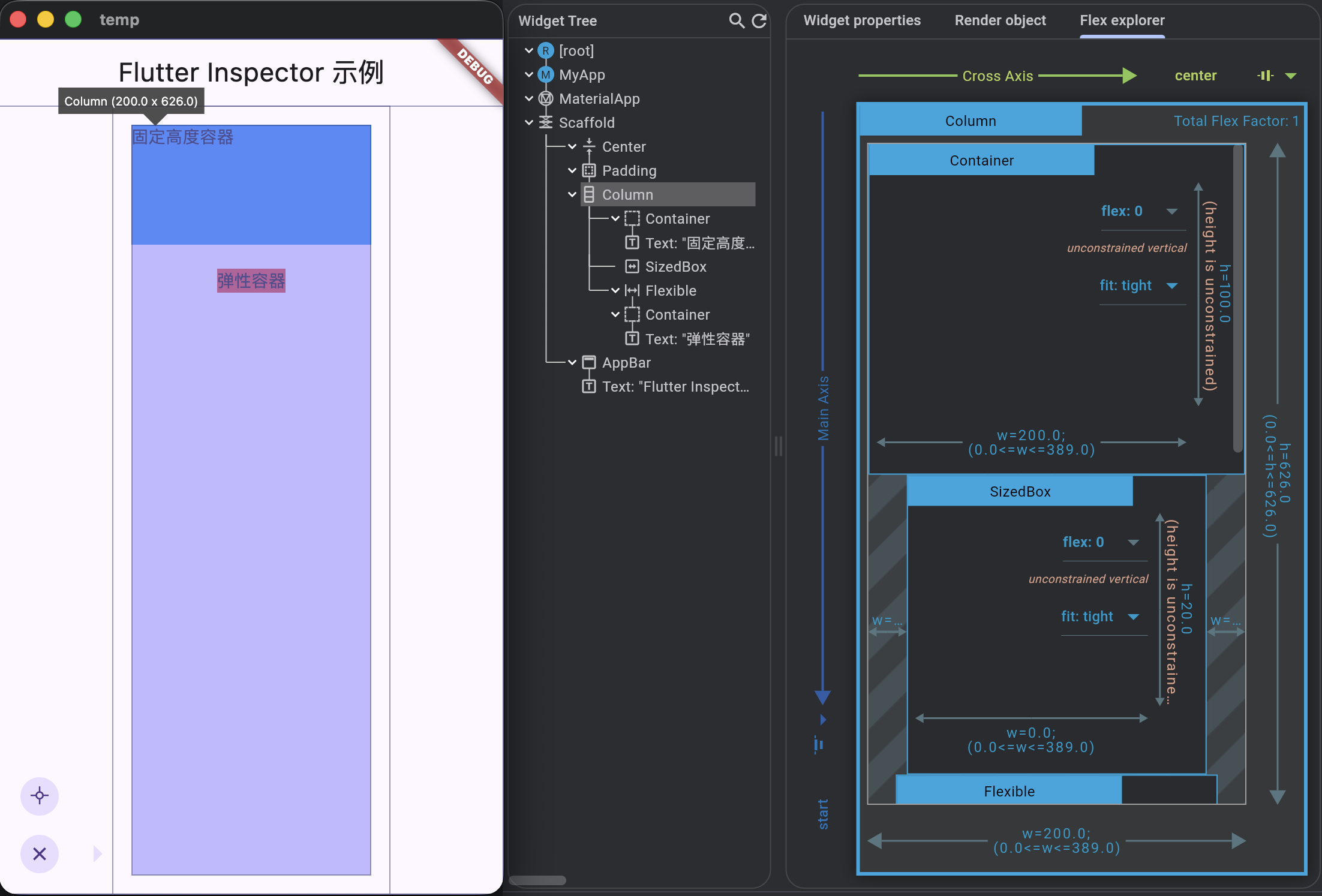This screenshot has height=896, width=1322.
Task: Click the Padding widget icon
Action: (x=589, y=171)
